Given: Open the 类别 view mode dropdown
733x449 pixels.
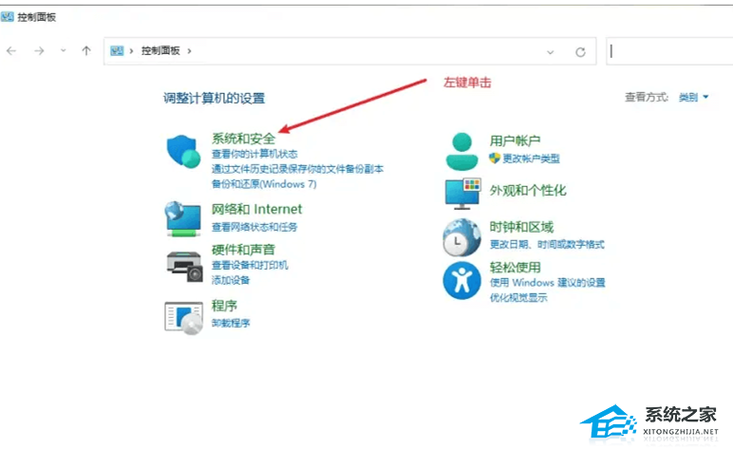Looking at the screenshot, I should (x=693, y=97).
